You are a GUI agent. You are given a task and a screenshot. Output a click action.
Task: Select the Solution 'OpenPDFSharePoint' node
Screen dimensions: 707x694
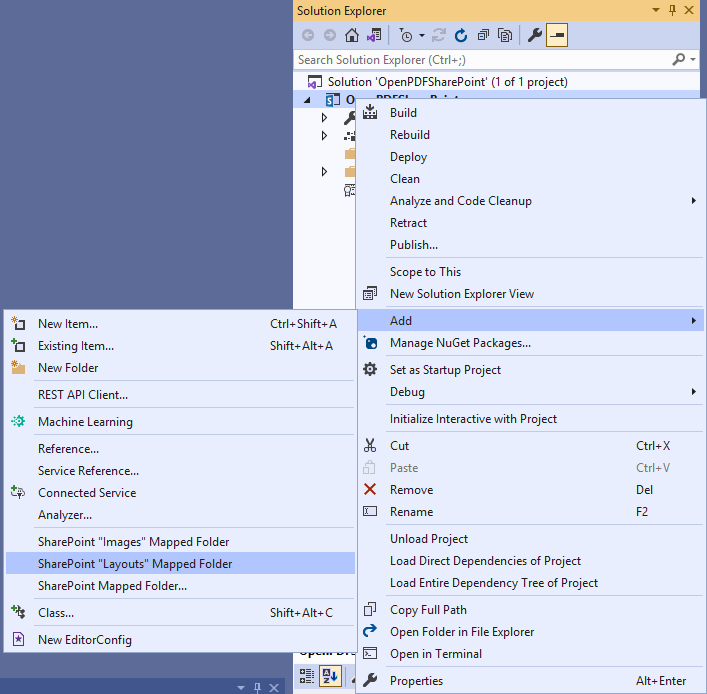447,82
